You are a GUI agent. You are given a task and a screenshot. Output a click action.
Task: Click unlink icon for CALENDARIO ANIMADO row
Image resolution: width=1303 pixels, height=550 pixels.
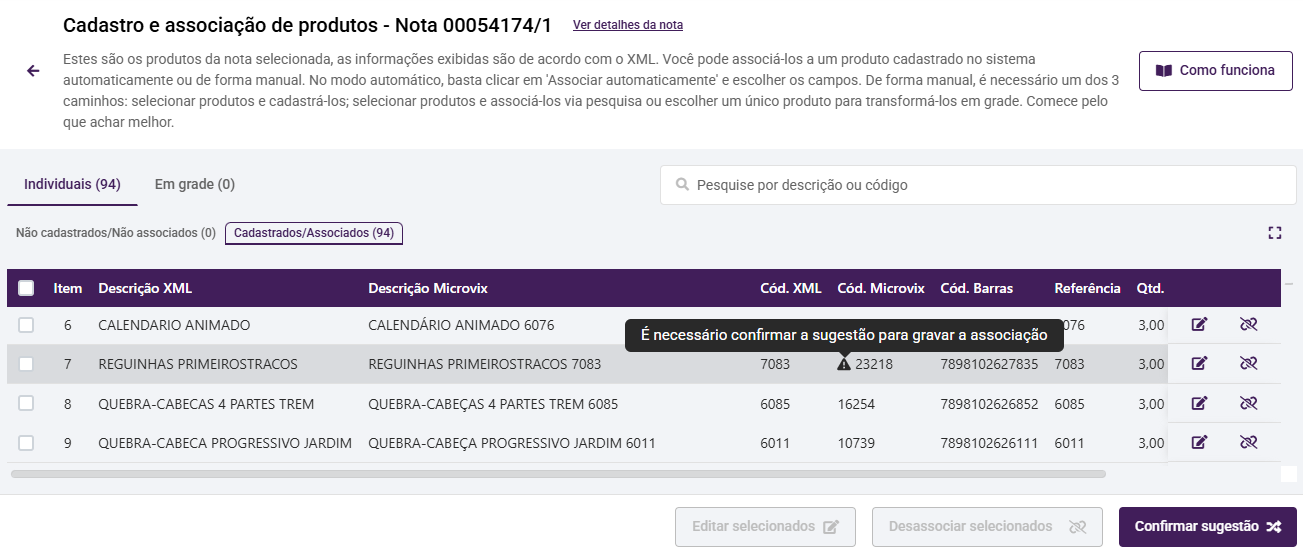(x=1247, y=325)
